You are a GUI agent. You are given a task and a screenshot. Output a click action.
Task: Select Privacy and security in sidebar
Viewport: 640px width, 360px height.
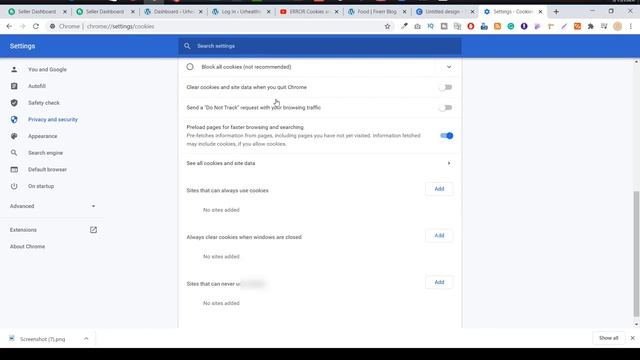(x=52, y=120)
